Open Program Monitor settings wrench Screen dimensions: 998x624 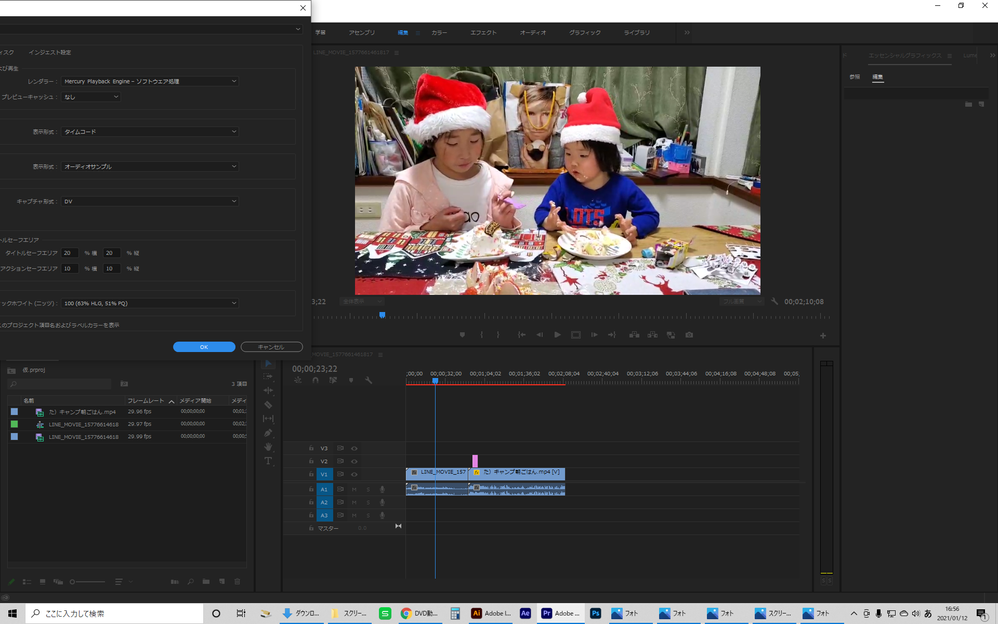(x=775, y=301)
